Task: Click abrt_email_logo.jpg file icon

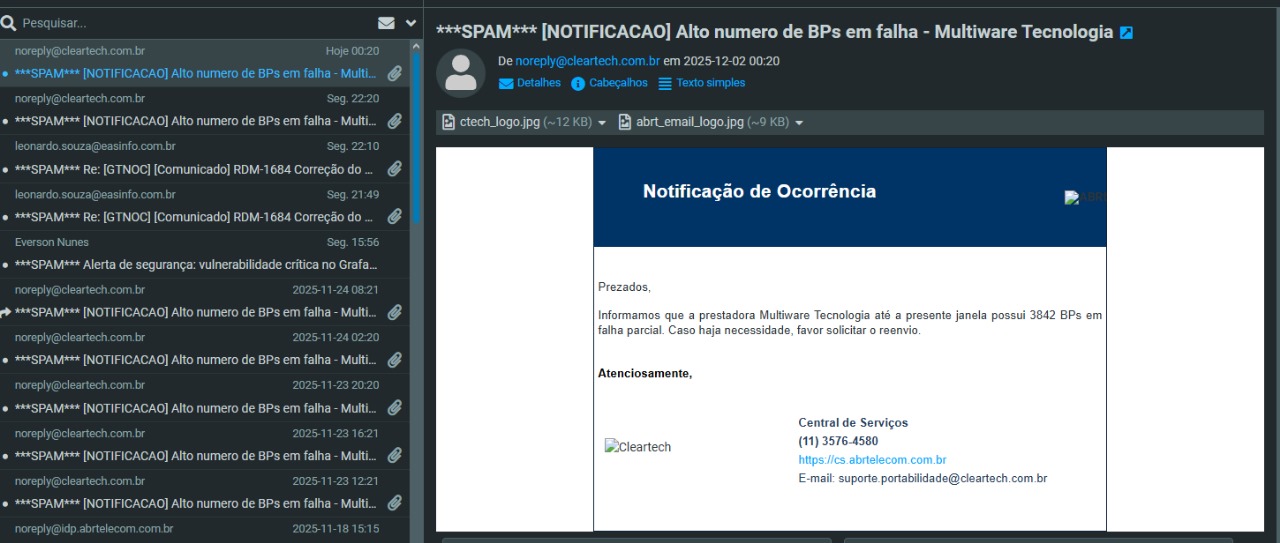Action: point(625,122)
